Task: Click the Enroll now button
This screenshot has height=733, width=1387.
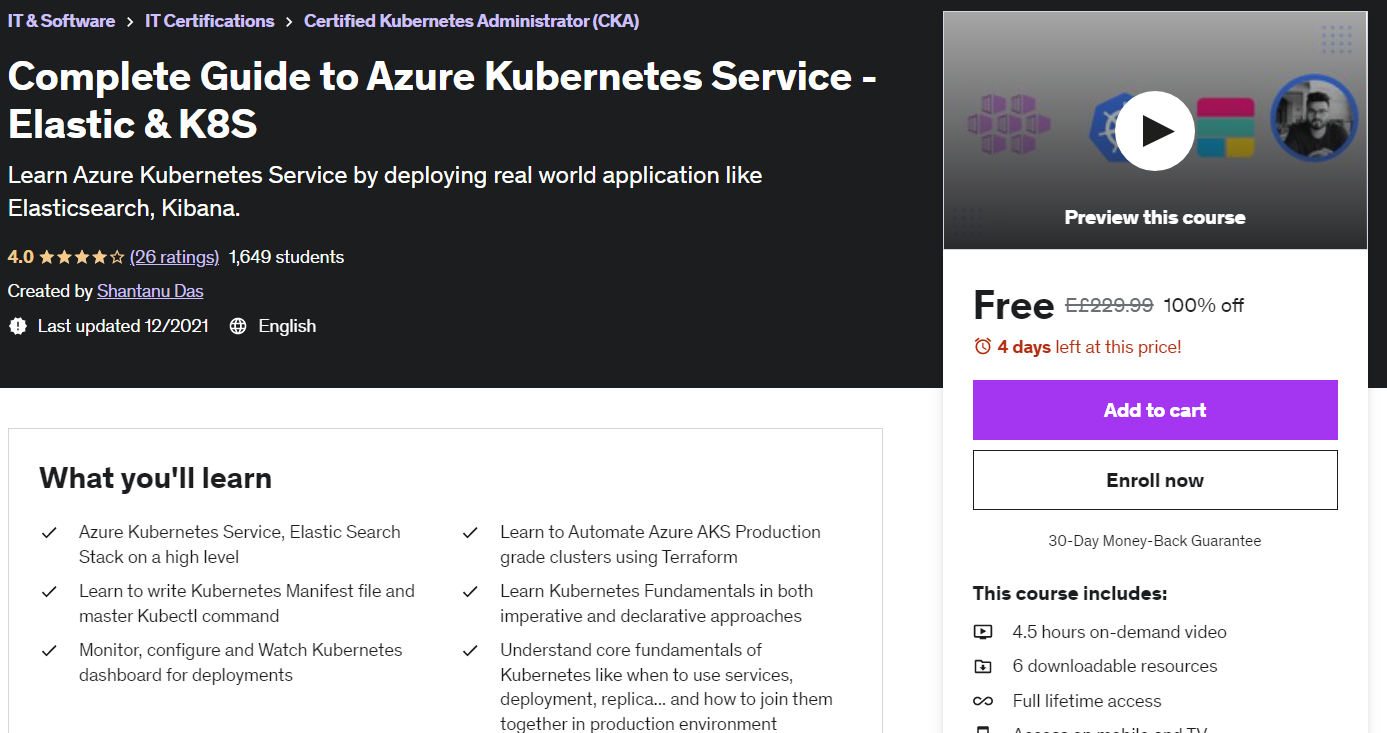Action: pyautogui.click(x=1155, y=480)
